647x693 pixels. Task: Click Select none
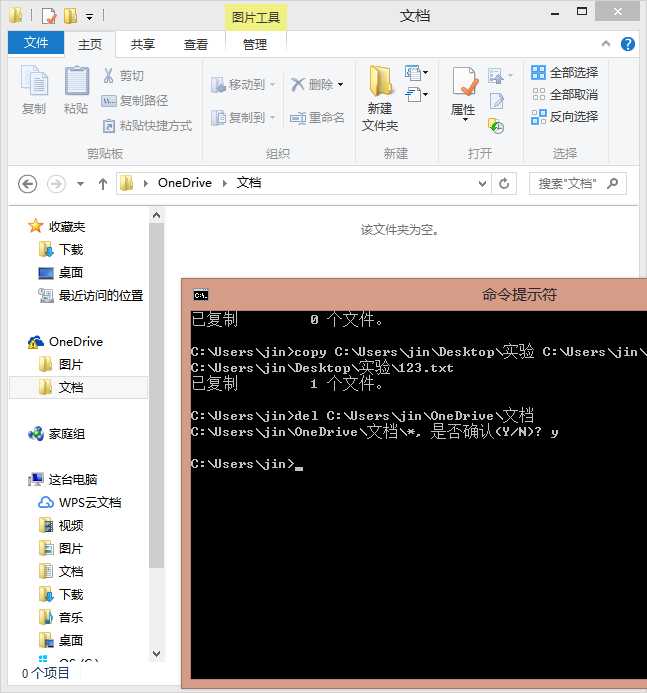[564, 95]
